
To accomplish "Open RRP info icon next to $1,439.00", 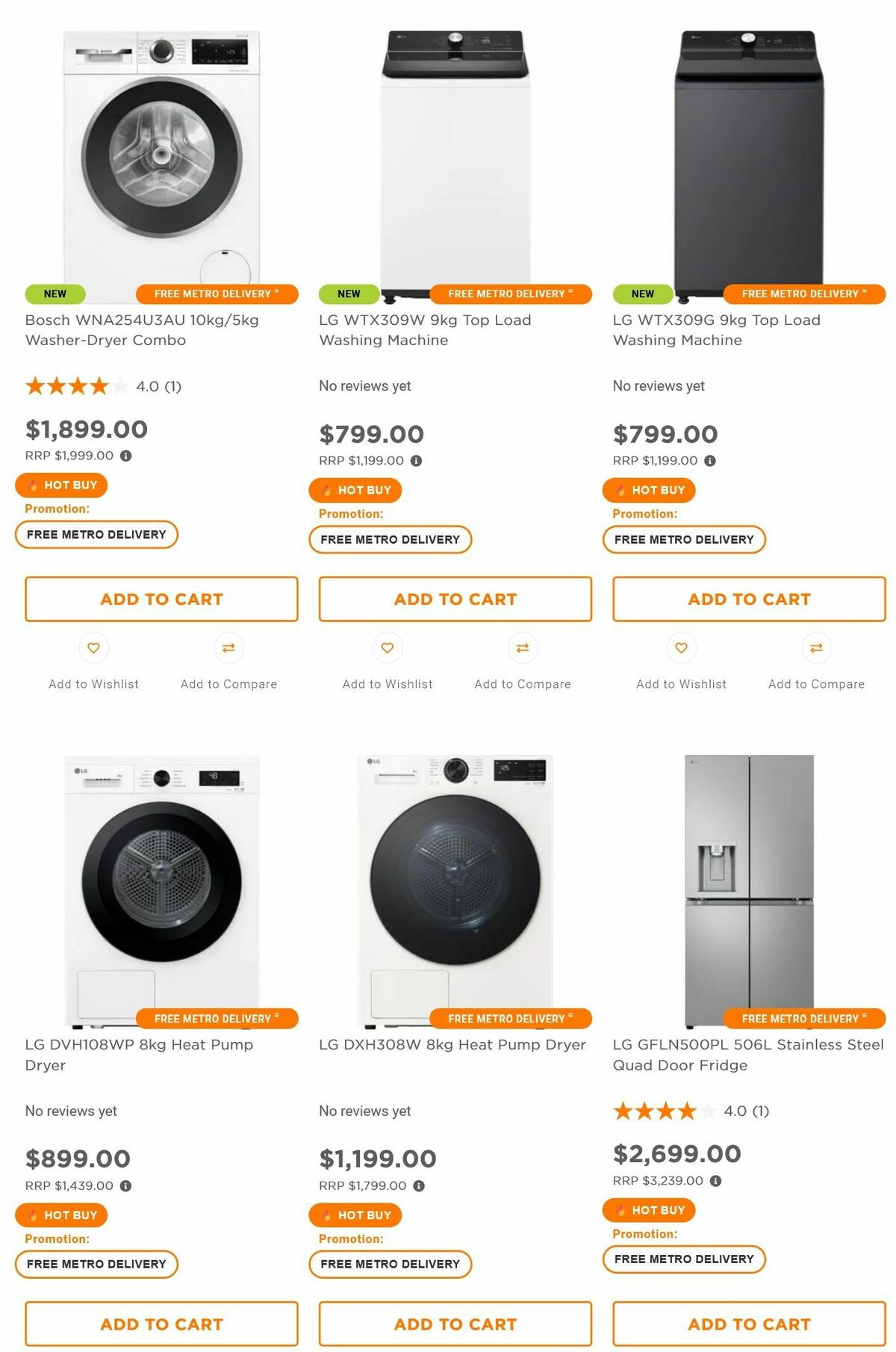I will (x=126, y=1185).
